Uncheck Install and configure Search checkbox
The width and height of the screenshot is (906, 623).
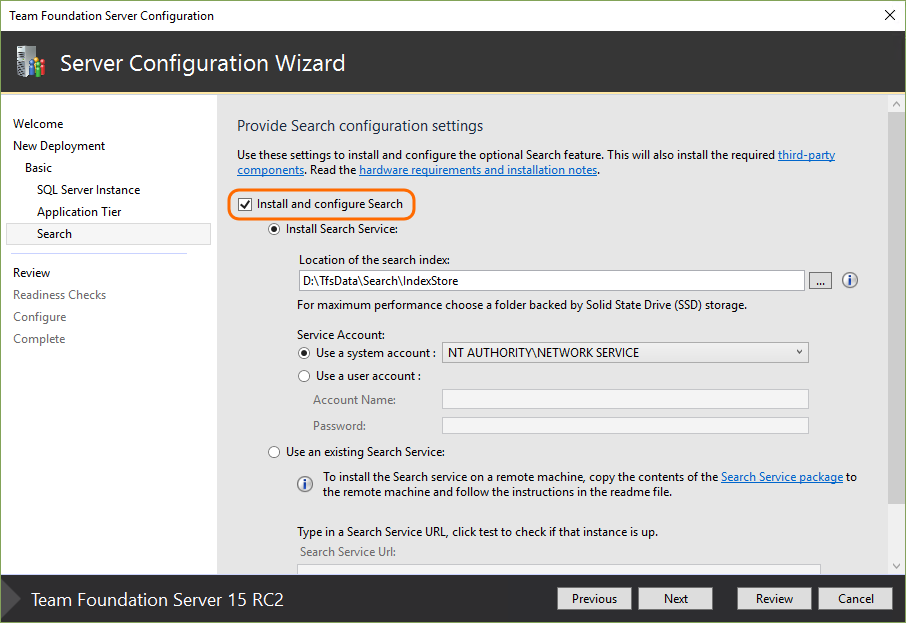pos(245,204)
